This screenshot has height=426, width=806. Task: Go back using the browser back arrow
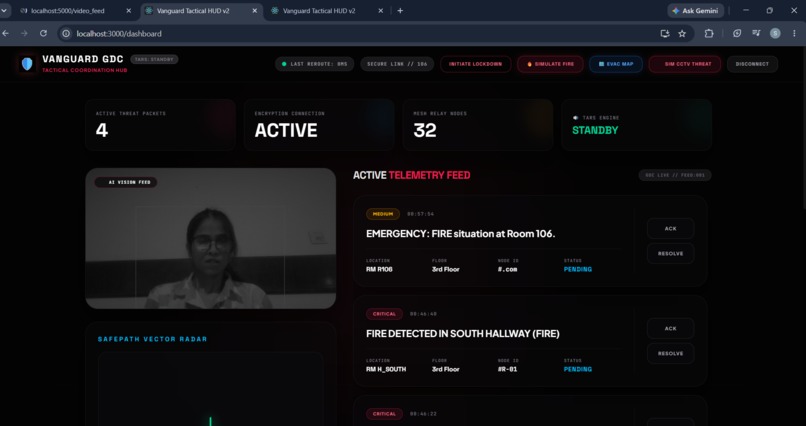pyautogui.click(x=6, y=33)
